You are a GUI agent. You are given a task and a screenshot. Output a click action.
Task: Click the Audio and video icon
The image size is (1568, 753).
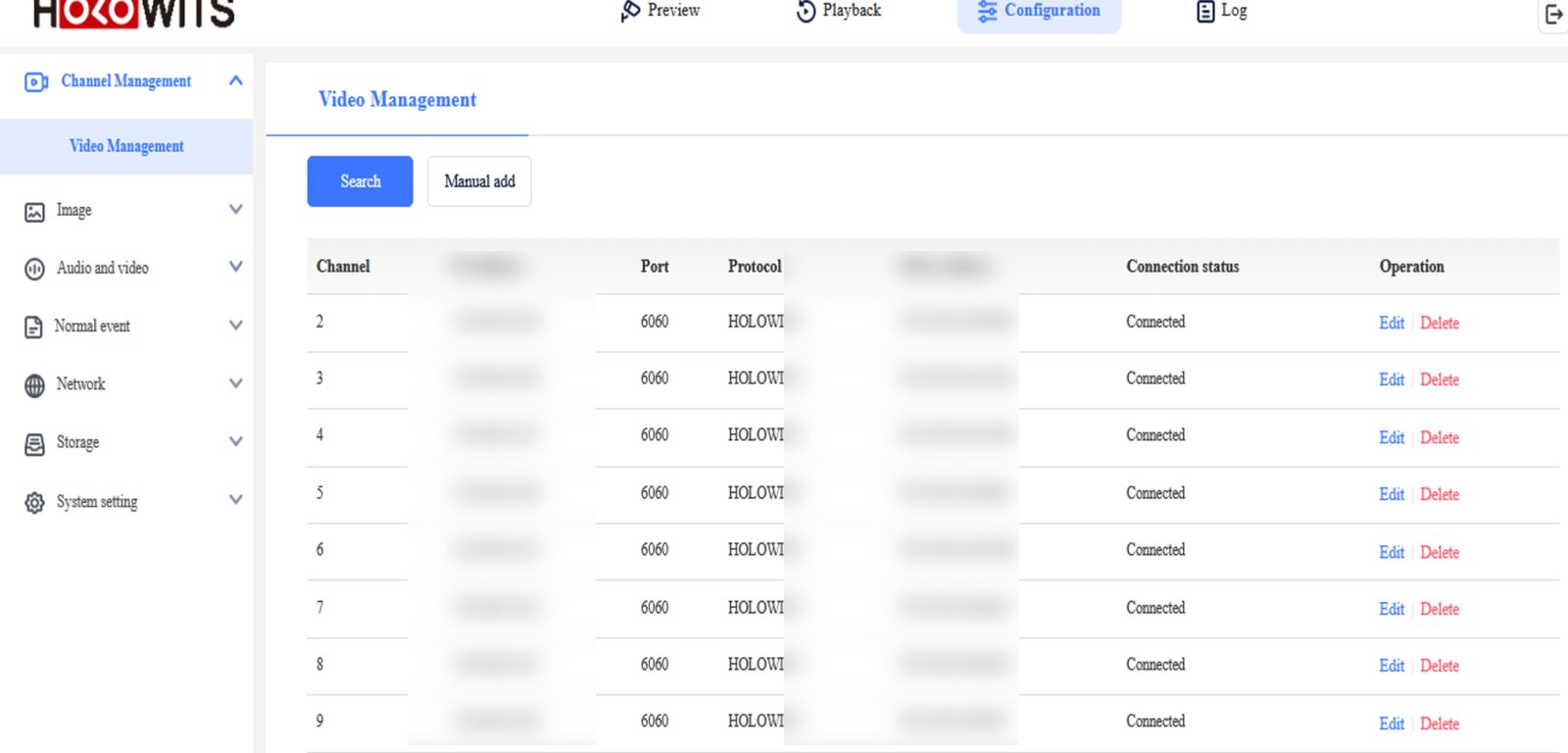[34, 269]
